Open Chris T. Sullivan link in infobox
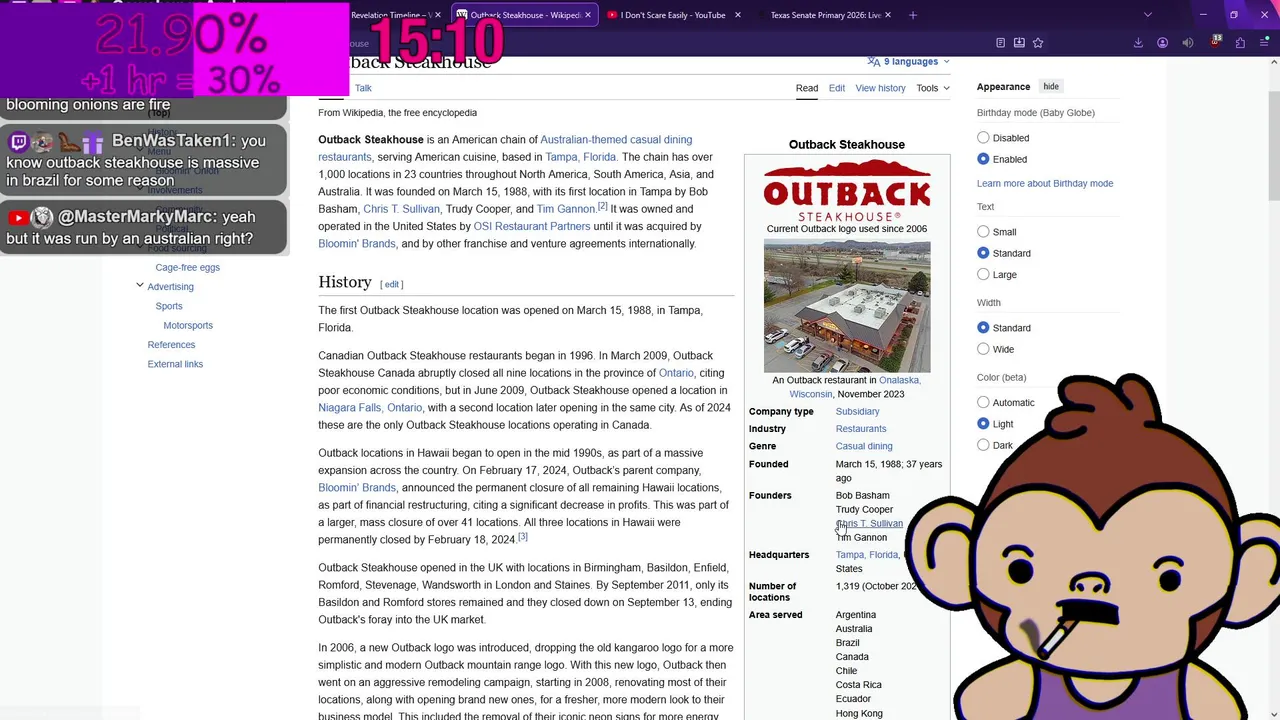This screenshot has width=1280, height=720. [x=869, y=523]
